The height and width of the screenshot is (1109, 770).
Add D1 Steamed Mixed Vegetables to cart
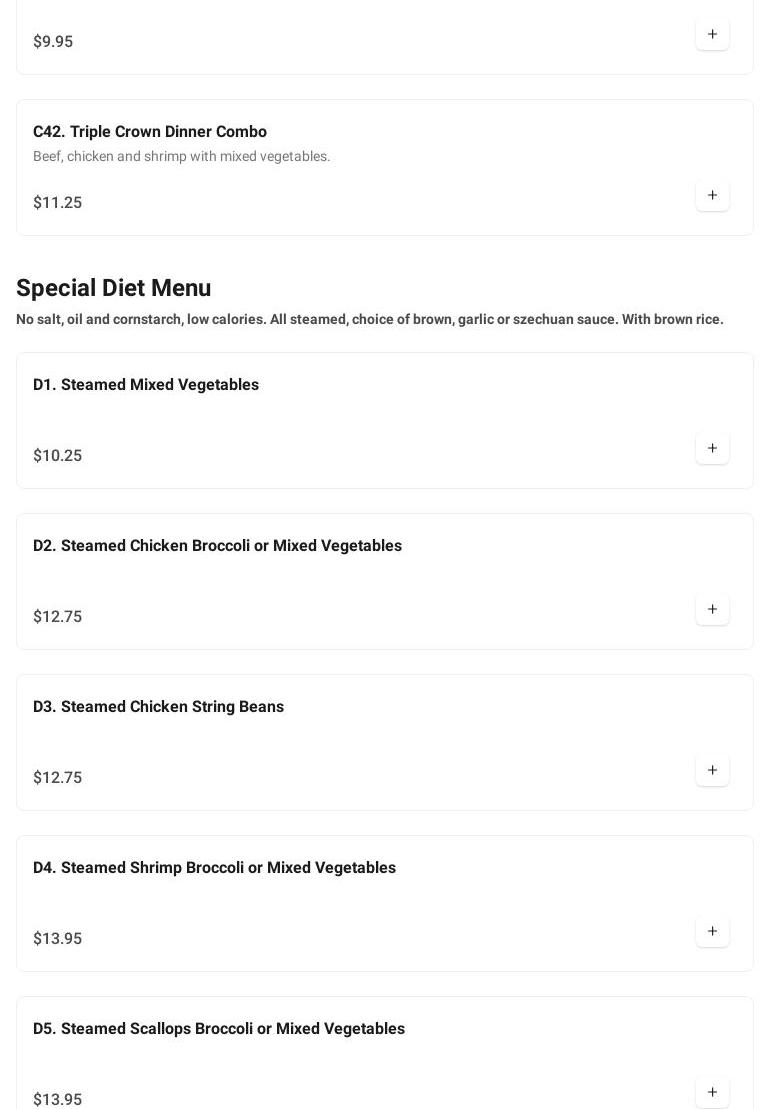(712, 448)
